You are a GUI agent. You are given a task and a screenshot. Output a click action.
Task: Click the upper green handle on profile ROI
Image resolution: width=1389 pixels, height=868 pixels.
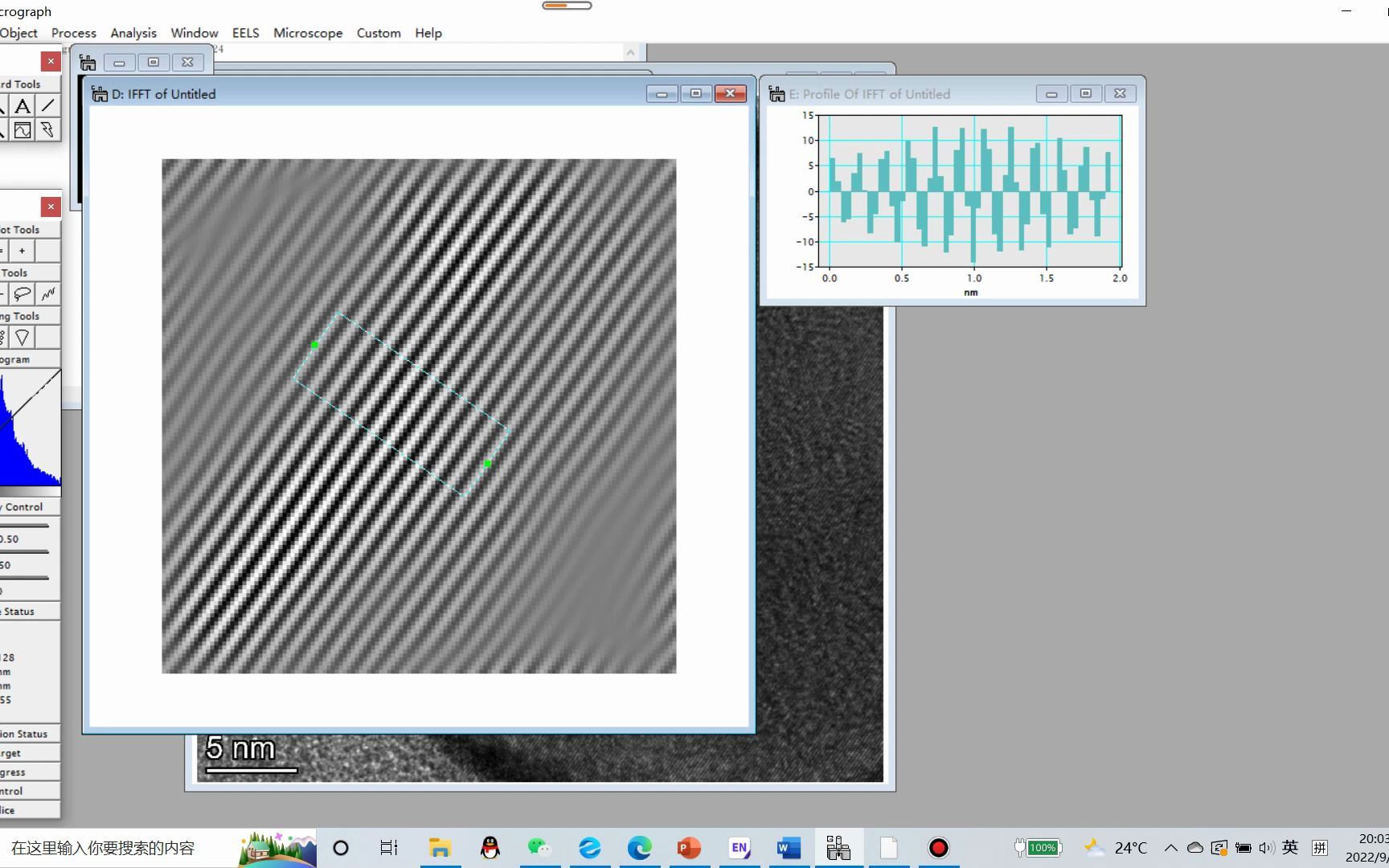[x=315, y=346]
